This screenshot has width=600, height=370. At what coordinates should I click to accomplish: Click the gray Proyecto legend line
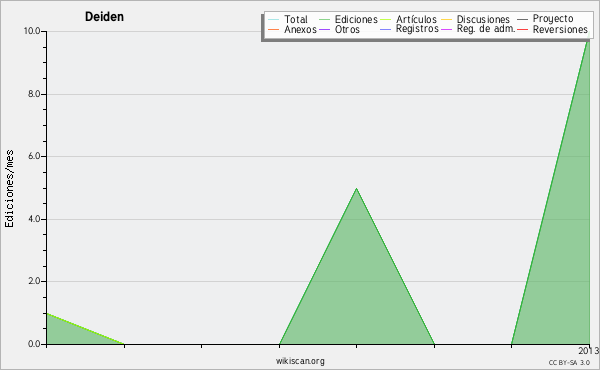coord(522,19)
